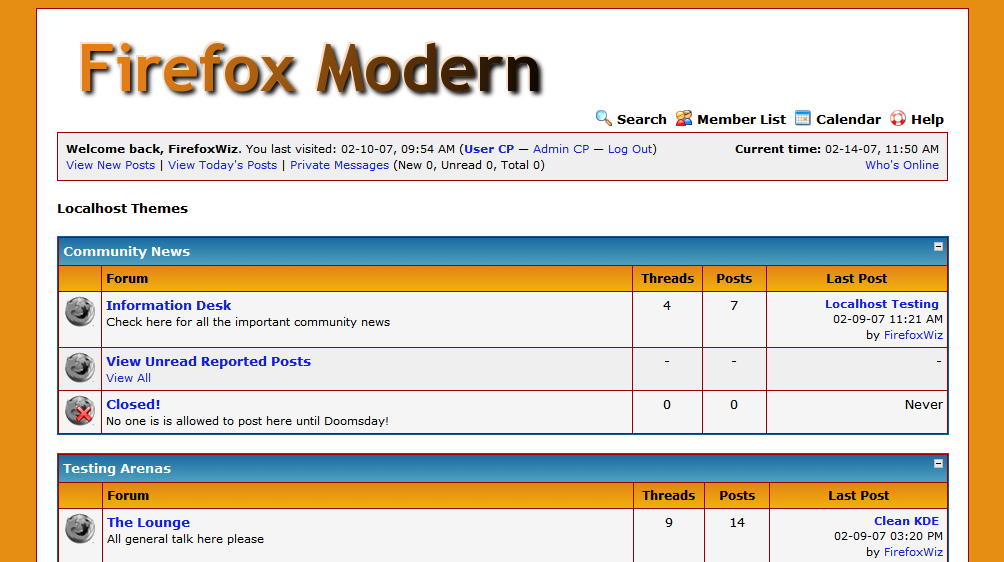The width and height of the screenshot is (1004, 562).
Task: Click the Member List people icon
Action: pyautogui.click(x=684, y=118)
